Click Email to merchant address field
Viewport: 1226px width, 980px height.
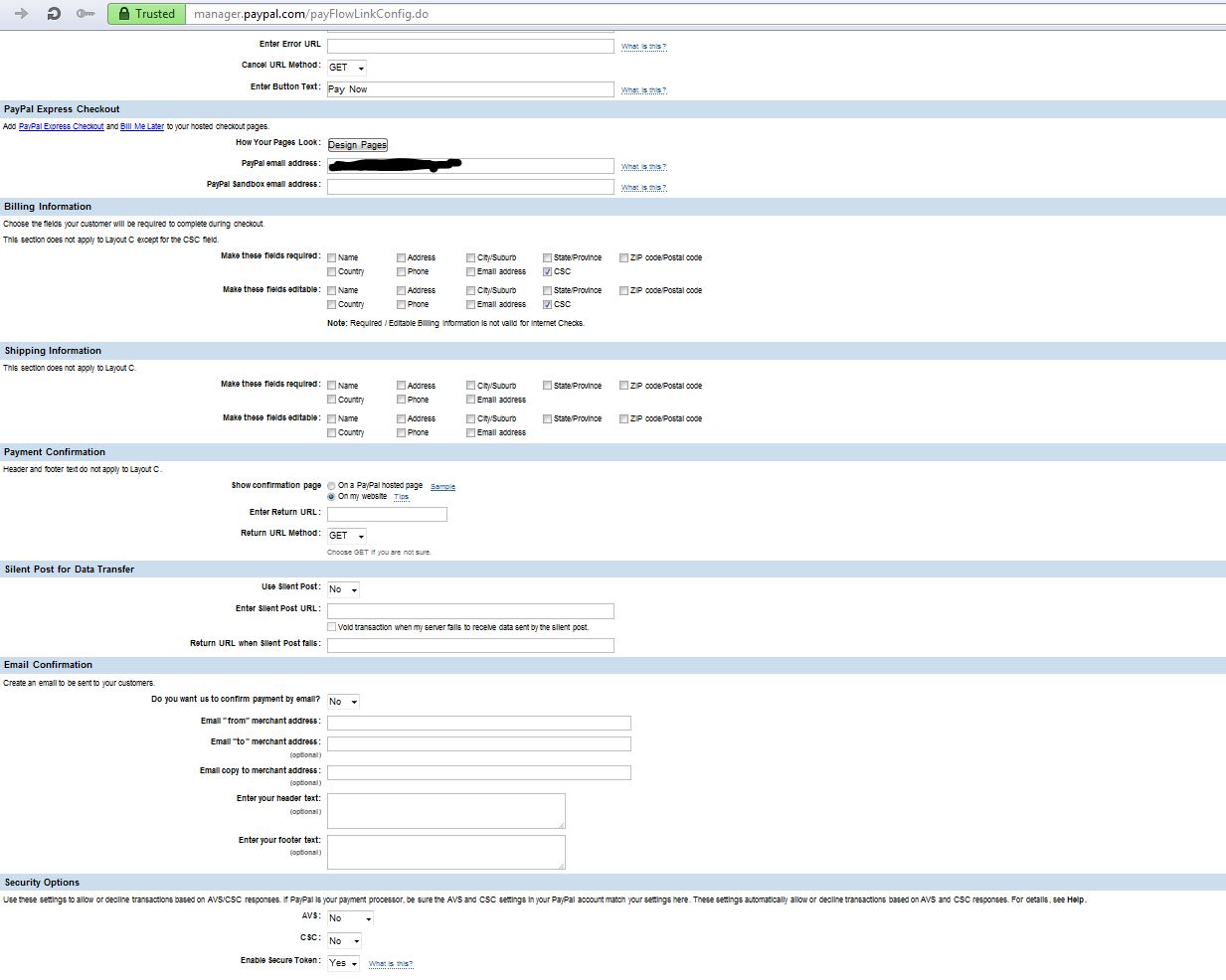(x=479, y=743)
